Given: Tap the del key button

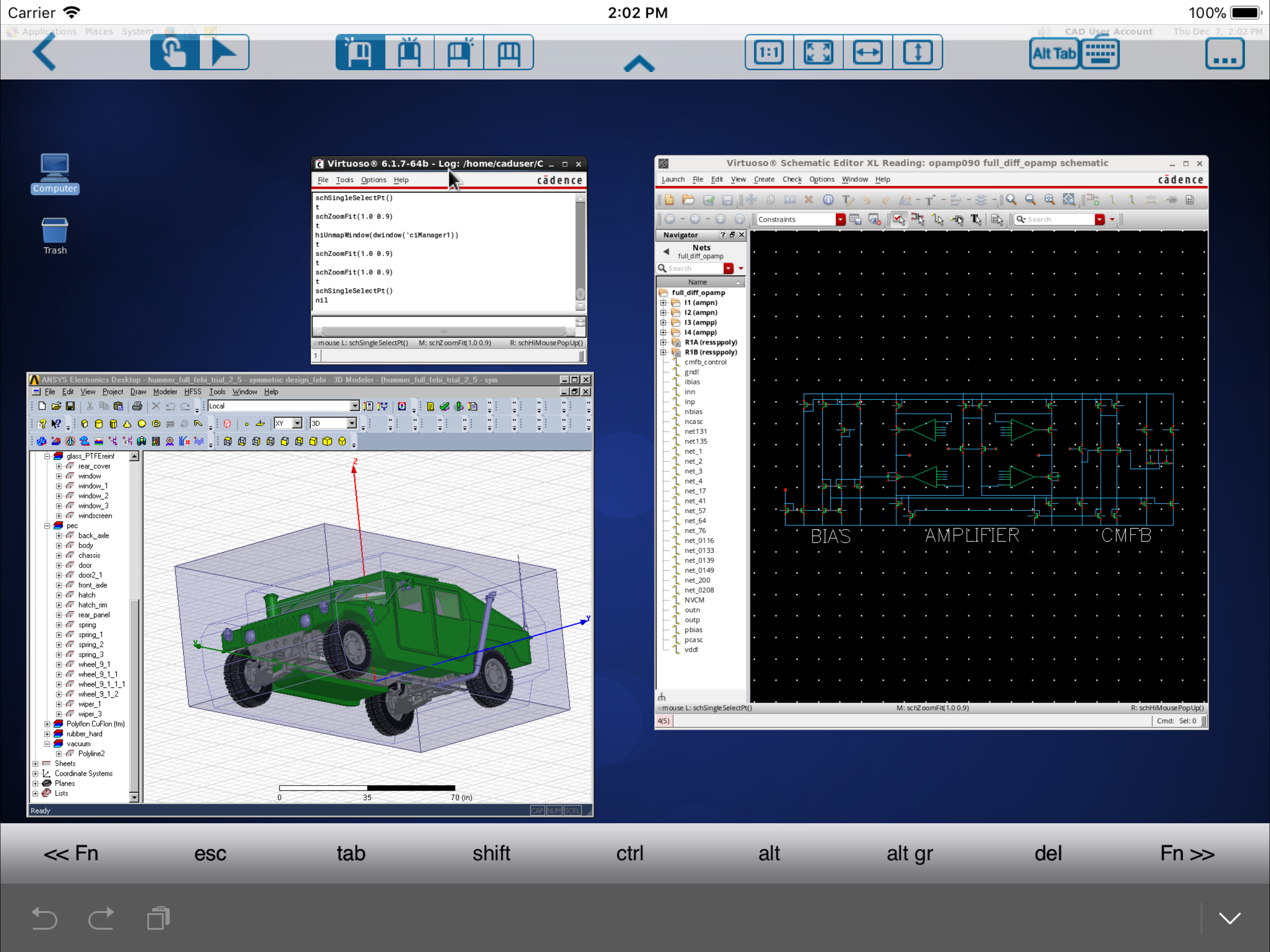Looking at the screenshot, I should tap(1048, 853).
